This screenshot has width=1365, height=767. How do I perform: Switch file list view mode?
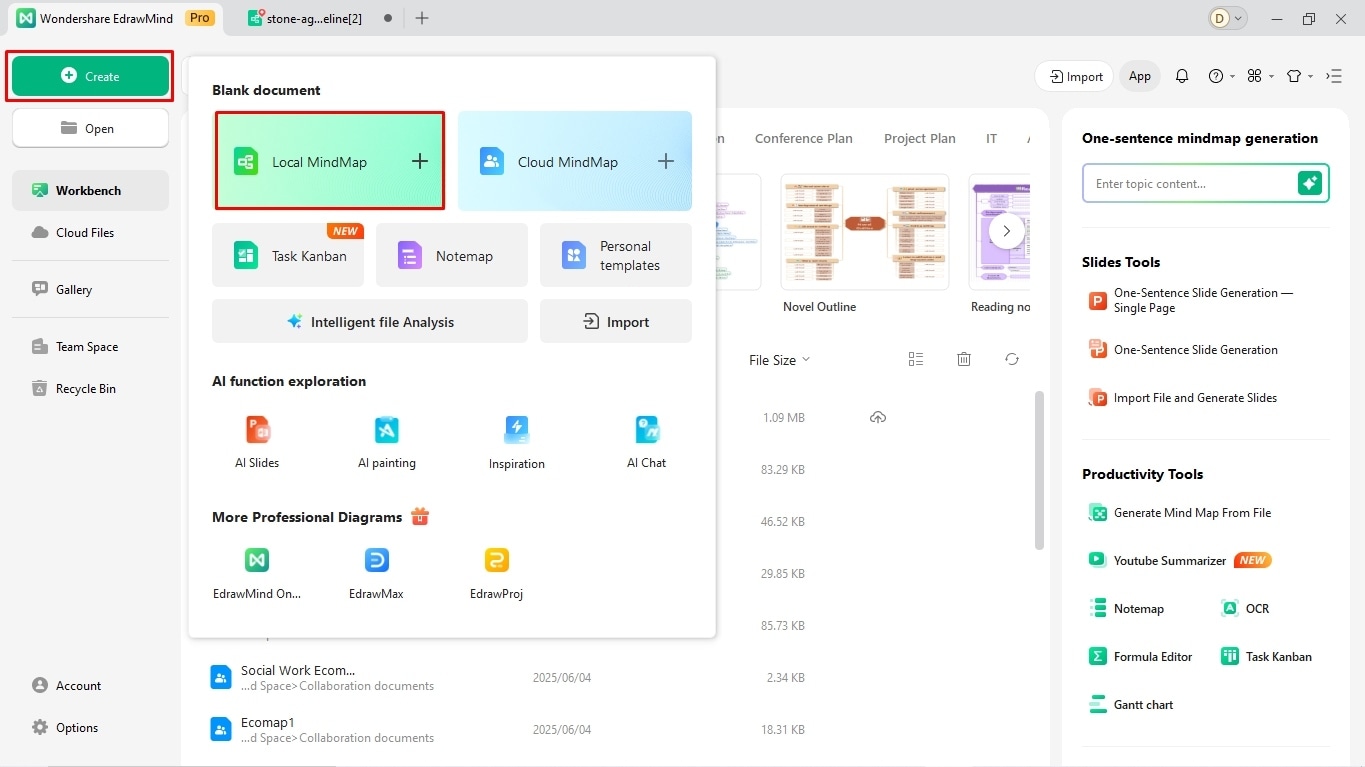coord(916,359)
